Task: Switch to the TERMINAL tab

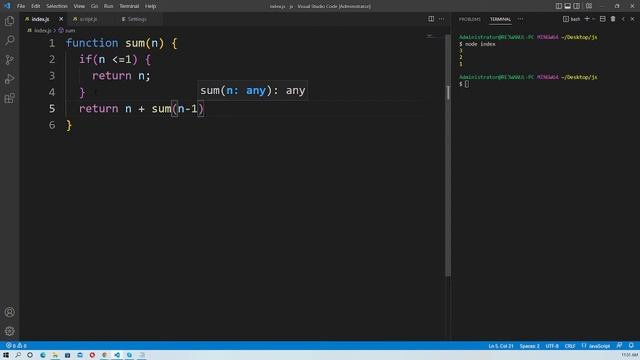Action: click(500, 19)
